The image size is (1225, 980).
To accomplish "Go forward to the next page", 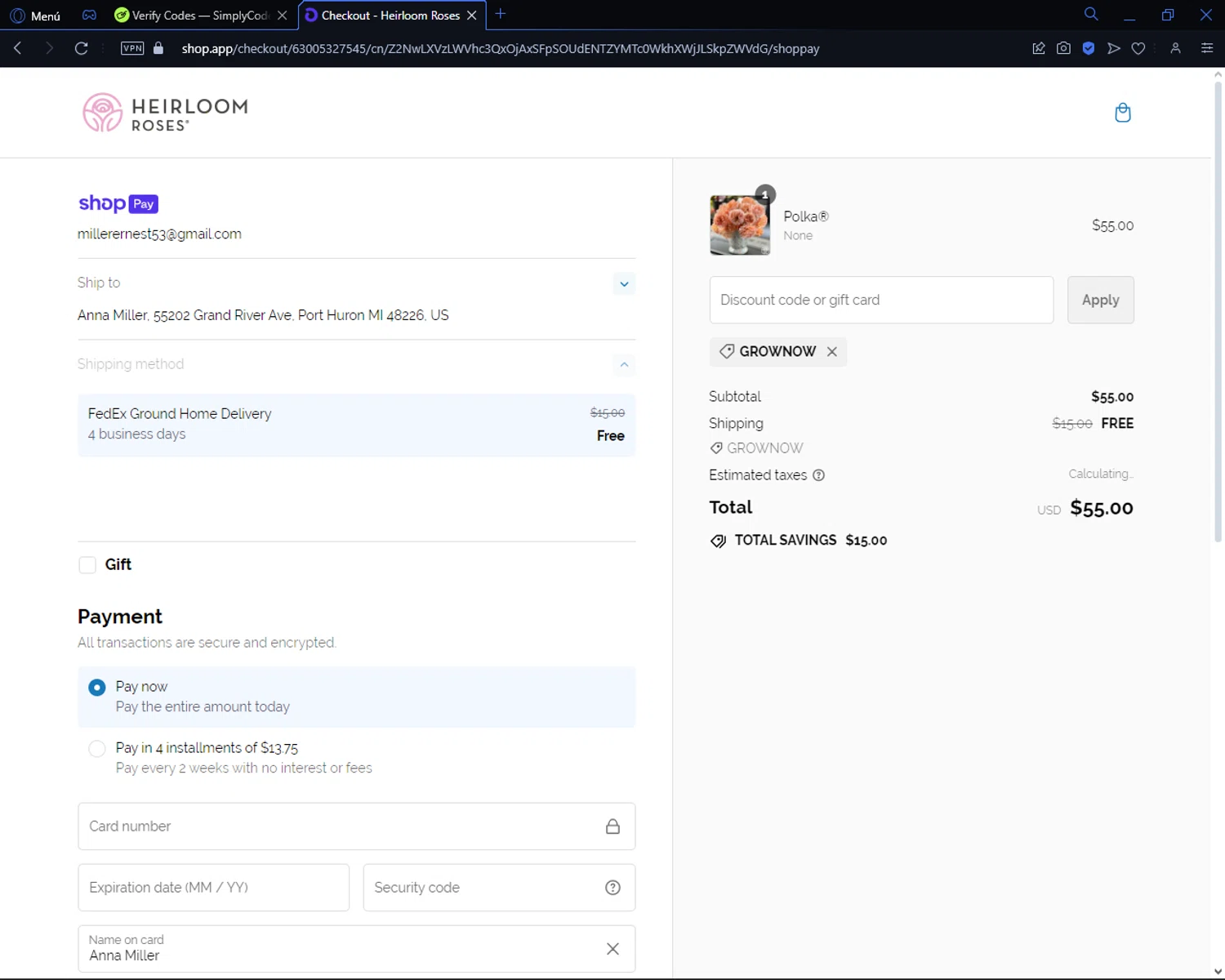I will tap(49, 48).
